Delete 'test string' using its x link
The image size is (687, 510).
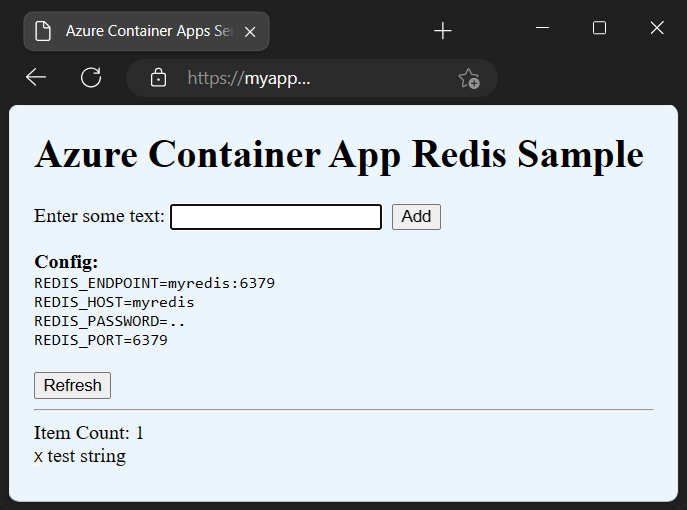38,457
